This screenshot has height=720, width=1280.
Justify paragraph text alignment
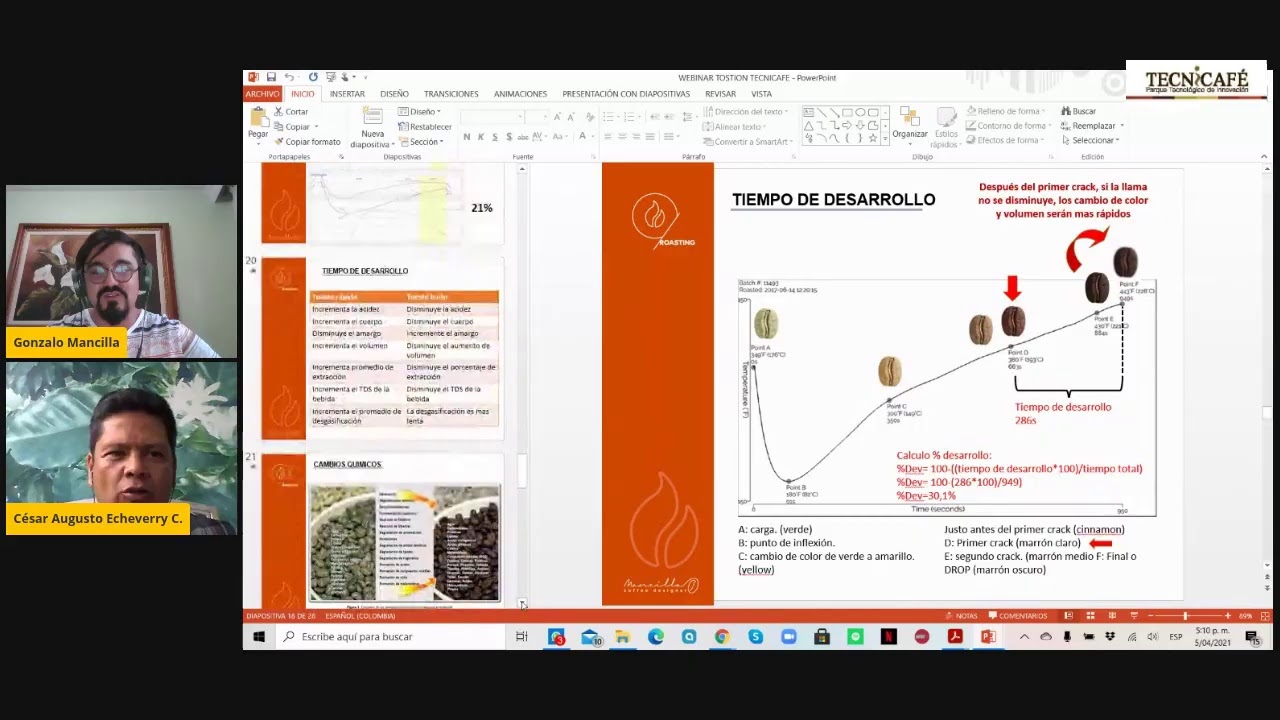pyautogui.click(x=650, y=136)
